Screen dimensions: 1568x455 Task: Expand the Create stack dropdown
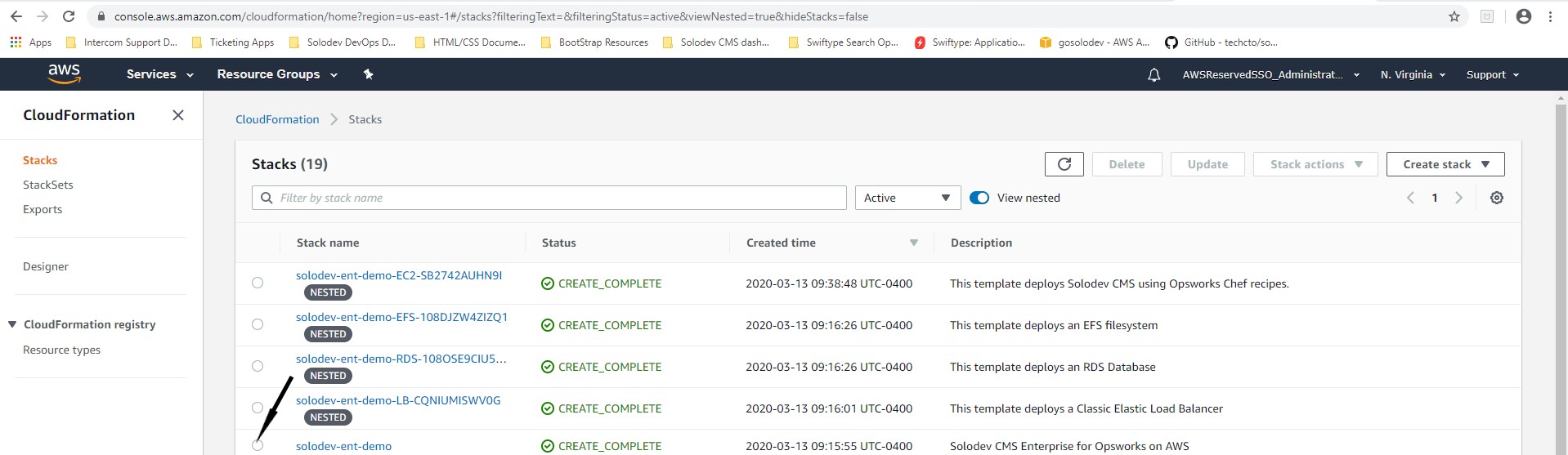coord(1445,164)
